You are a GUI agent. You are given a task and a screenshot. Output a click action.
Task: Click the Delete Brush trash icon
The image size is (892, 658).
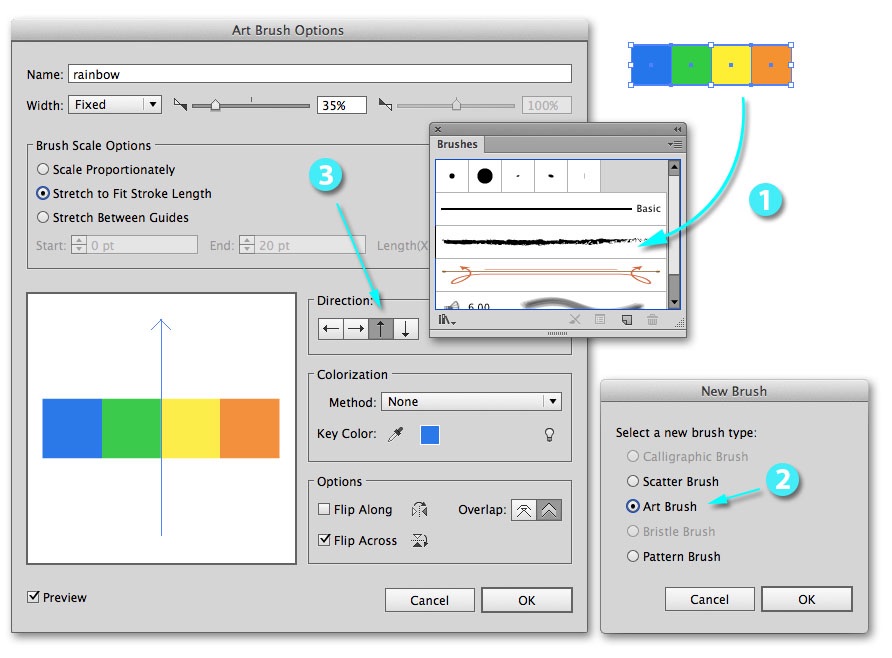652,320
